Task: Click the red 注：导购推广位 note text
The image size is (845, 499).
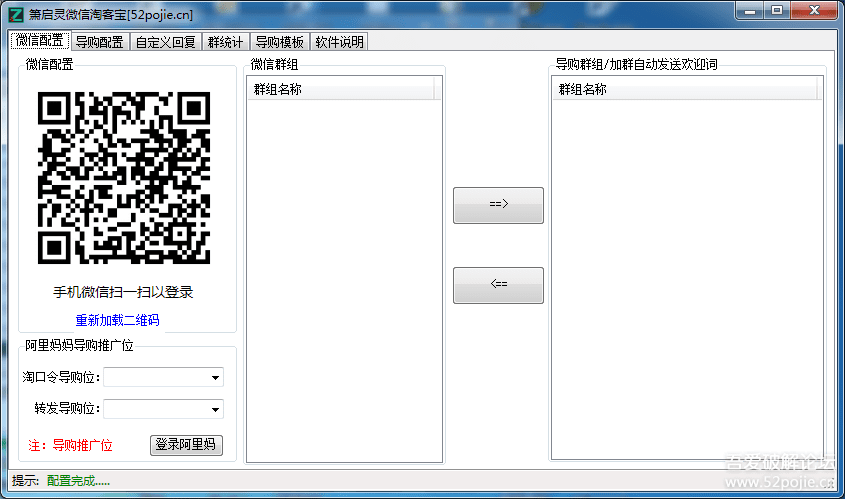Action: (71, 446)
